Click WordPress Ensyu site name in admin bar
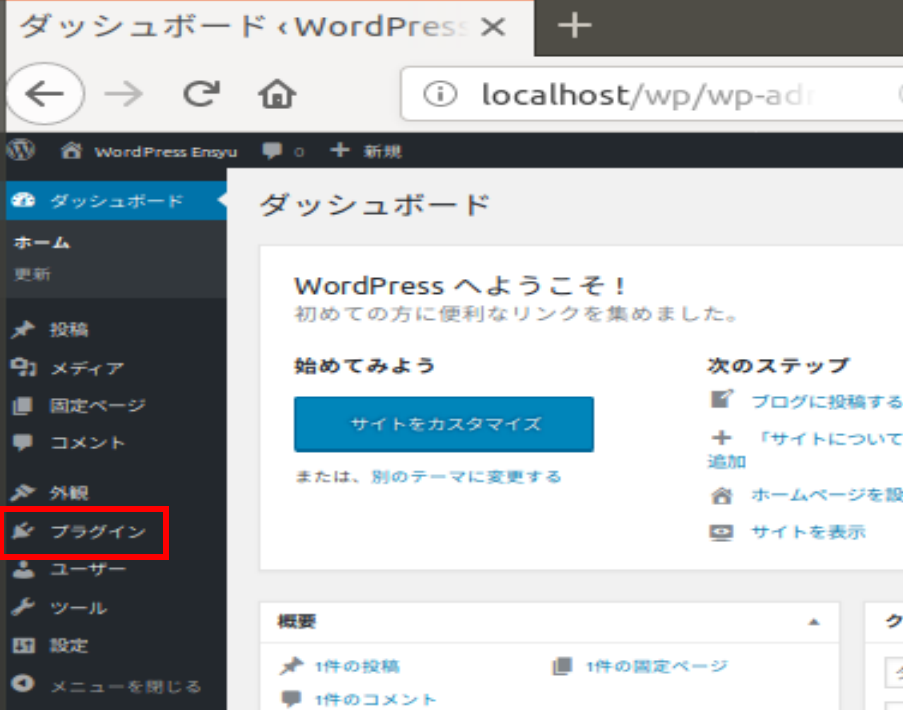The width and height of the screenshot is (903, 710). (166, 151)
